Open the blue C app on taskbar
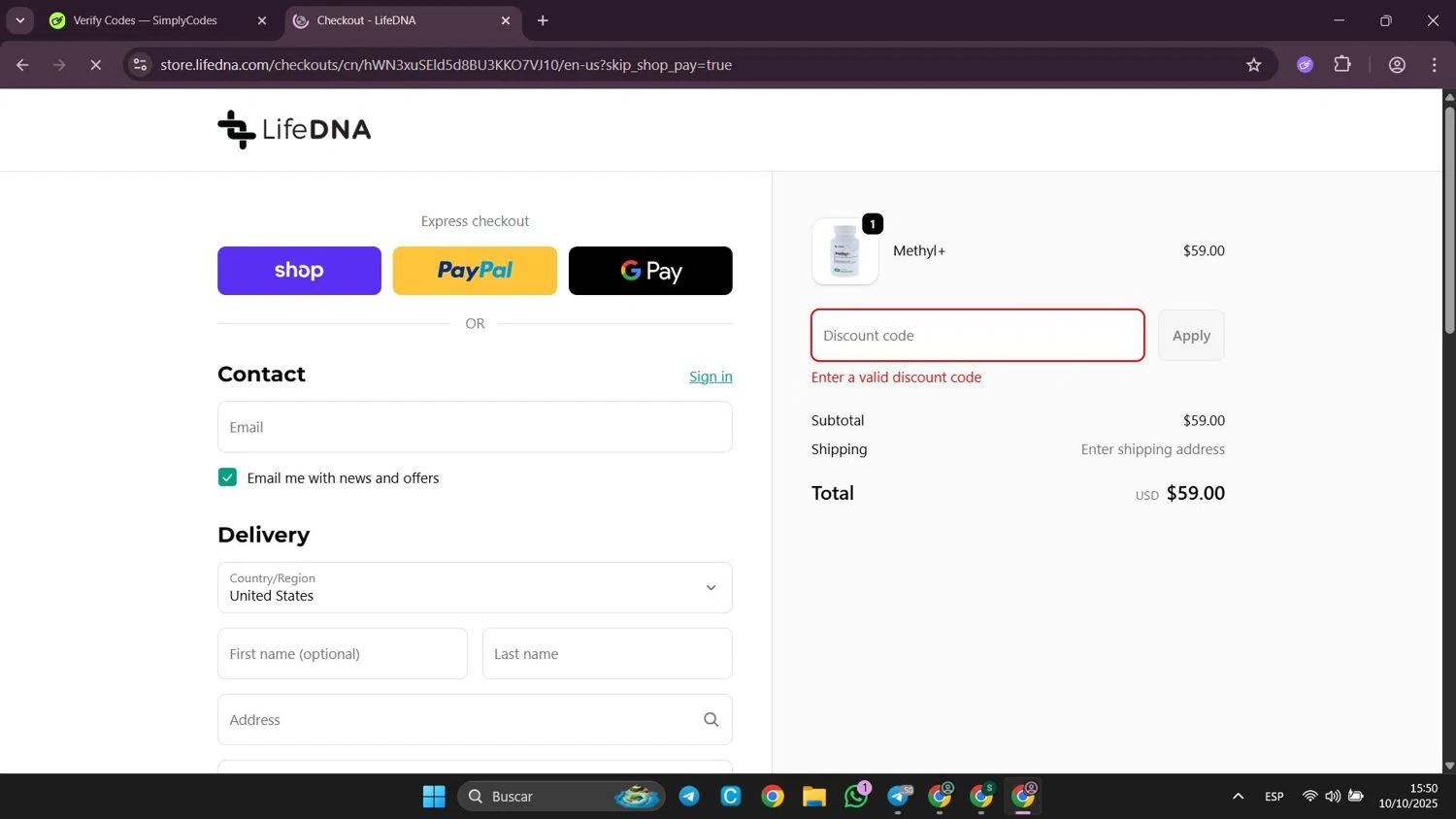This screenshot has height=819, width=1456. click(x=731, y=797)
